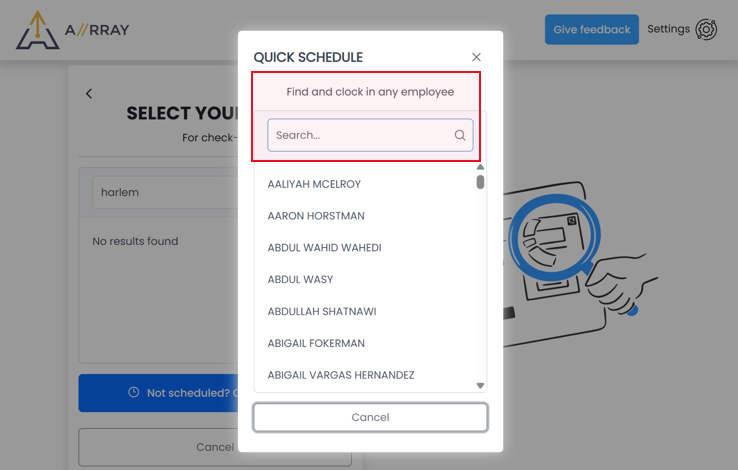Click scroll up arrow in employee list
Image resolution: width=738 pixels, height=470 pixels.
480,167
